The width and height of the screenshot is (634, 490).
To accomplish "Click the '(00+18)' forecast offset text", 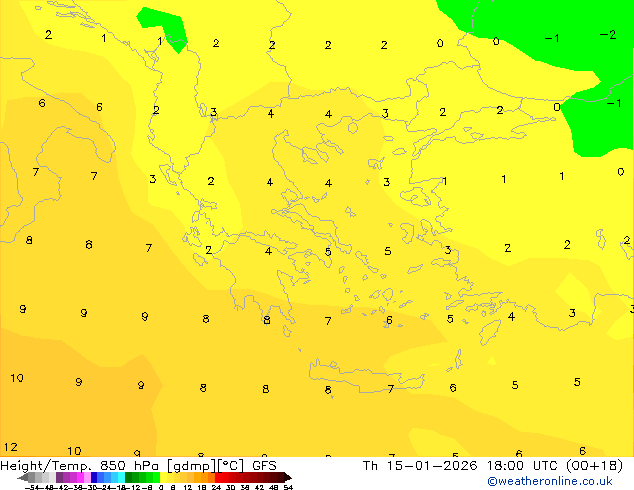I will click(x=594, y=466).
